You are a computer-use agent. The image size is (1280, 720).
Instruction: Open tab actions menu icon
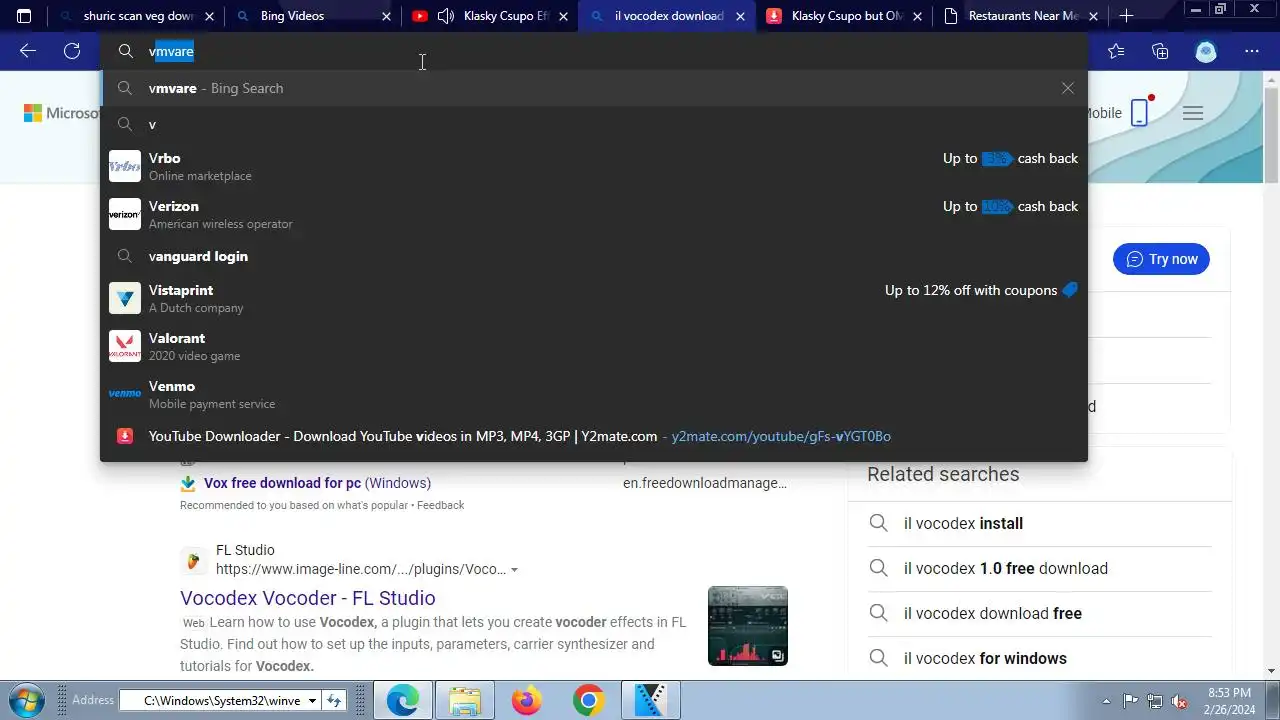24,16
